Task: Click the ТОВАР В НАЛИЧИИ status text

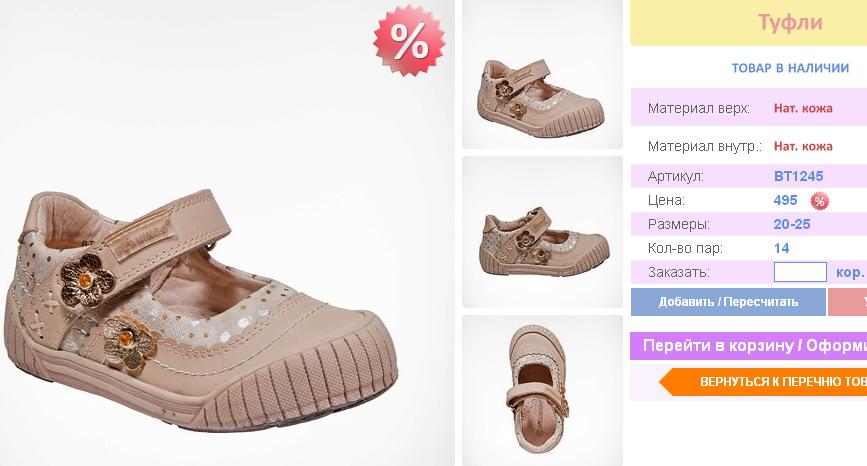Action: pos(790,68)
